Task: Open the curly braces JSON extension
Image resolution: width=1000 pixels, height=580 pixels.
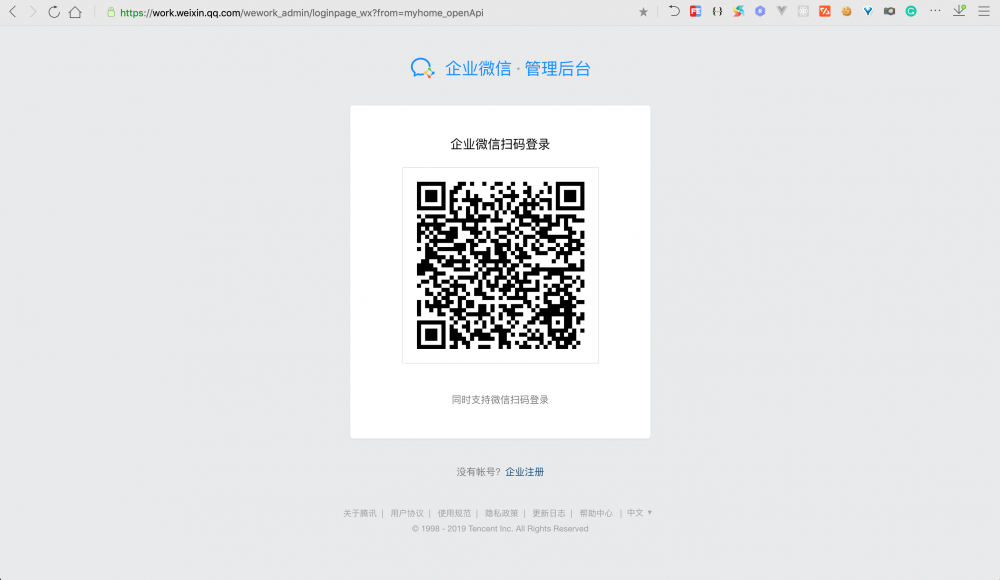Action: click(x=717, y=11)
